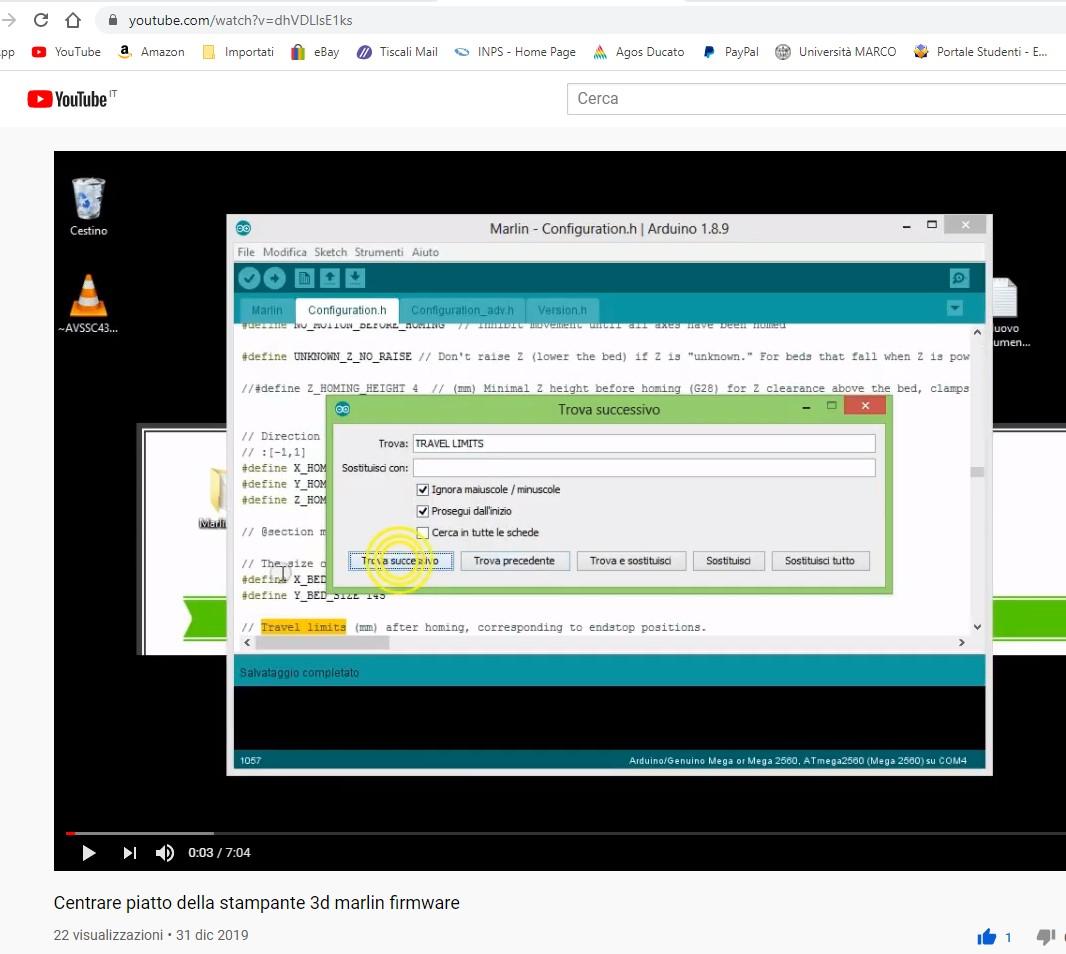The image size is (1066, 954).
Task: Click the Arduino Upload arrow icon
Action: point(274,278)
